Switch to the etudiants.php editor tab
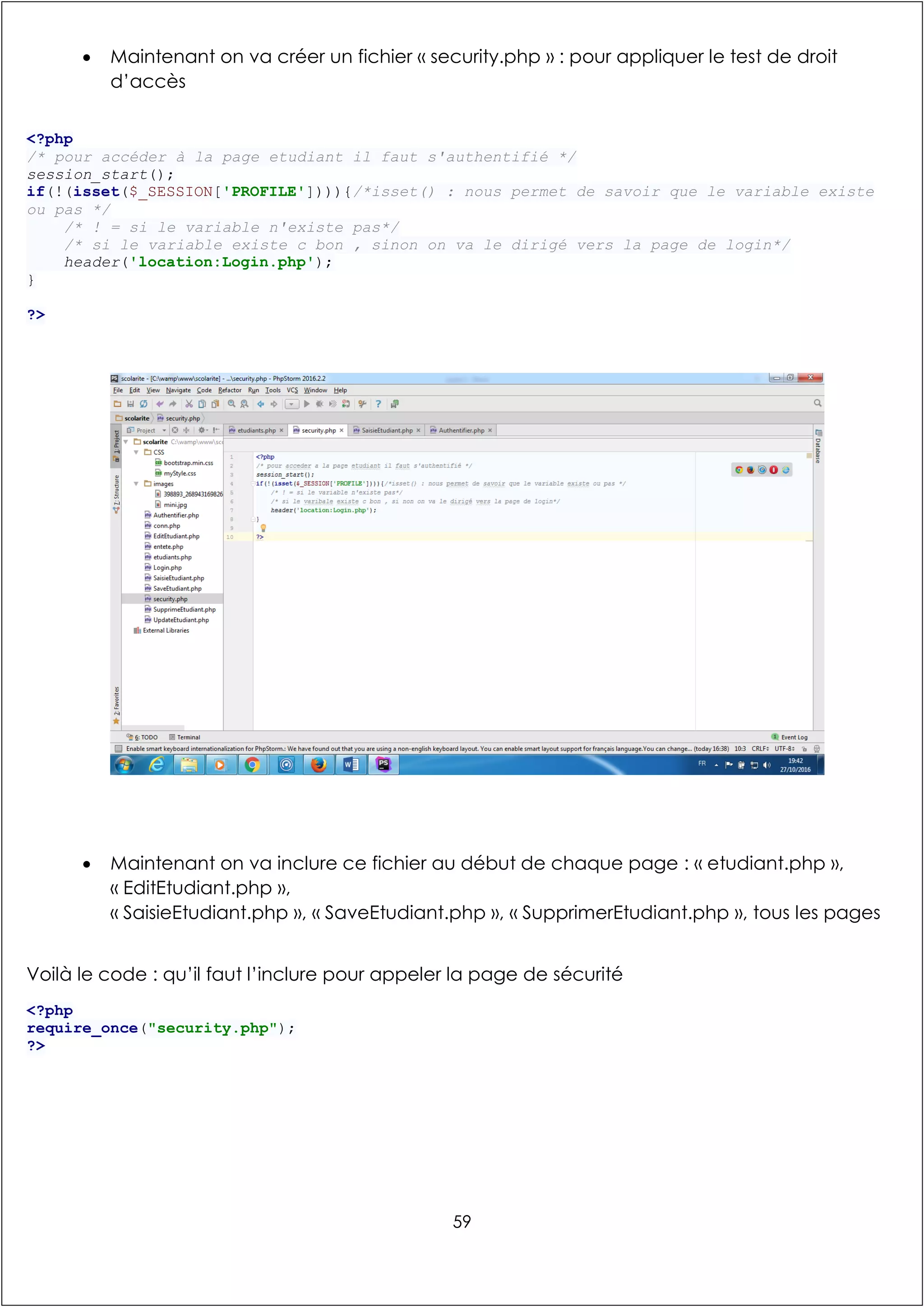This screenshot has width=924, height=1307. coord(256,431)
